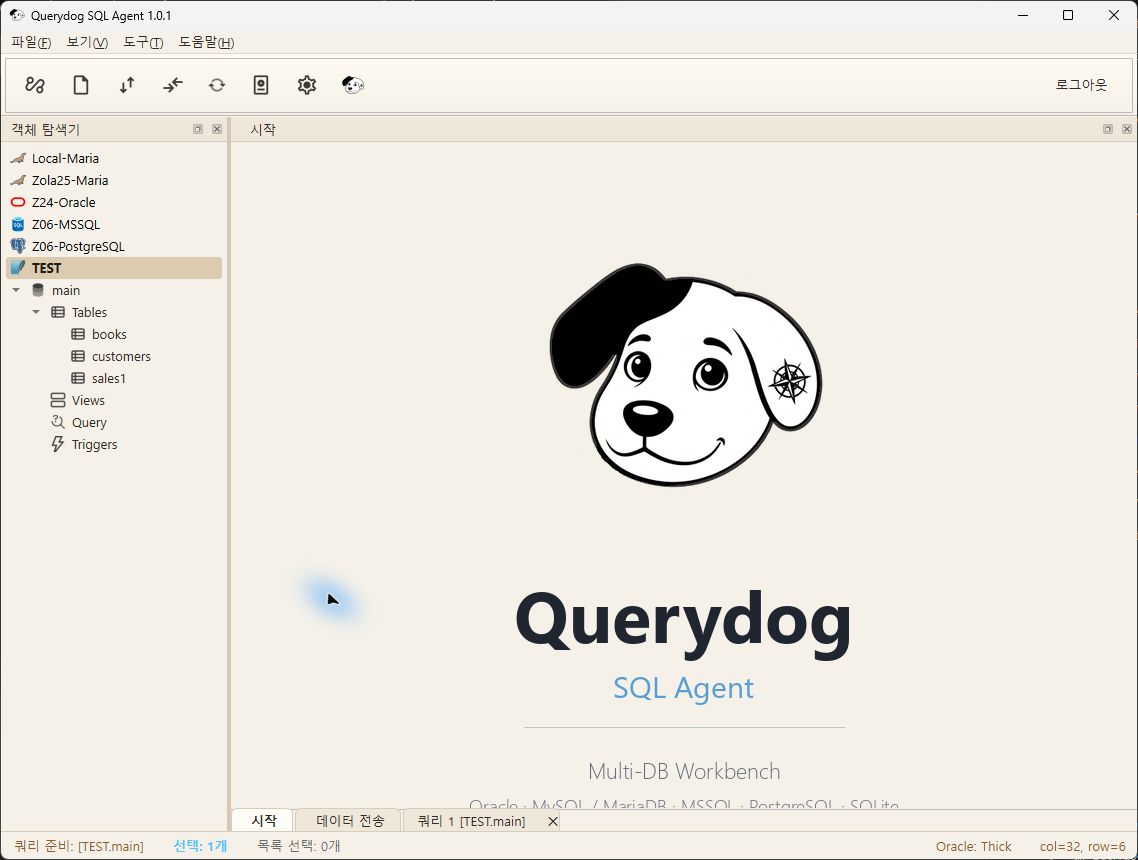Screen dimensions: 1138x860
Task: Click the 로그아웃 button
Action: (x=1081, y=85)
